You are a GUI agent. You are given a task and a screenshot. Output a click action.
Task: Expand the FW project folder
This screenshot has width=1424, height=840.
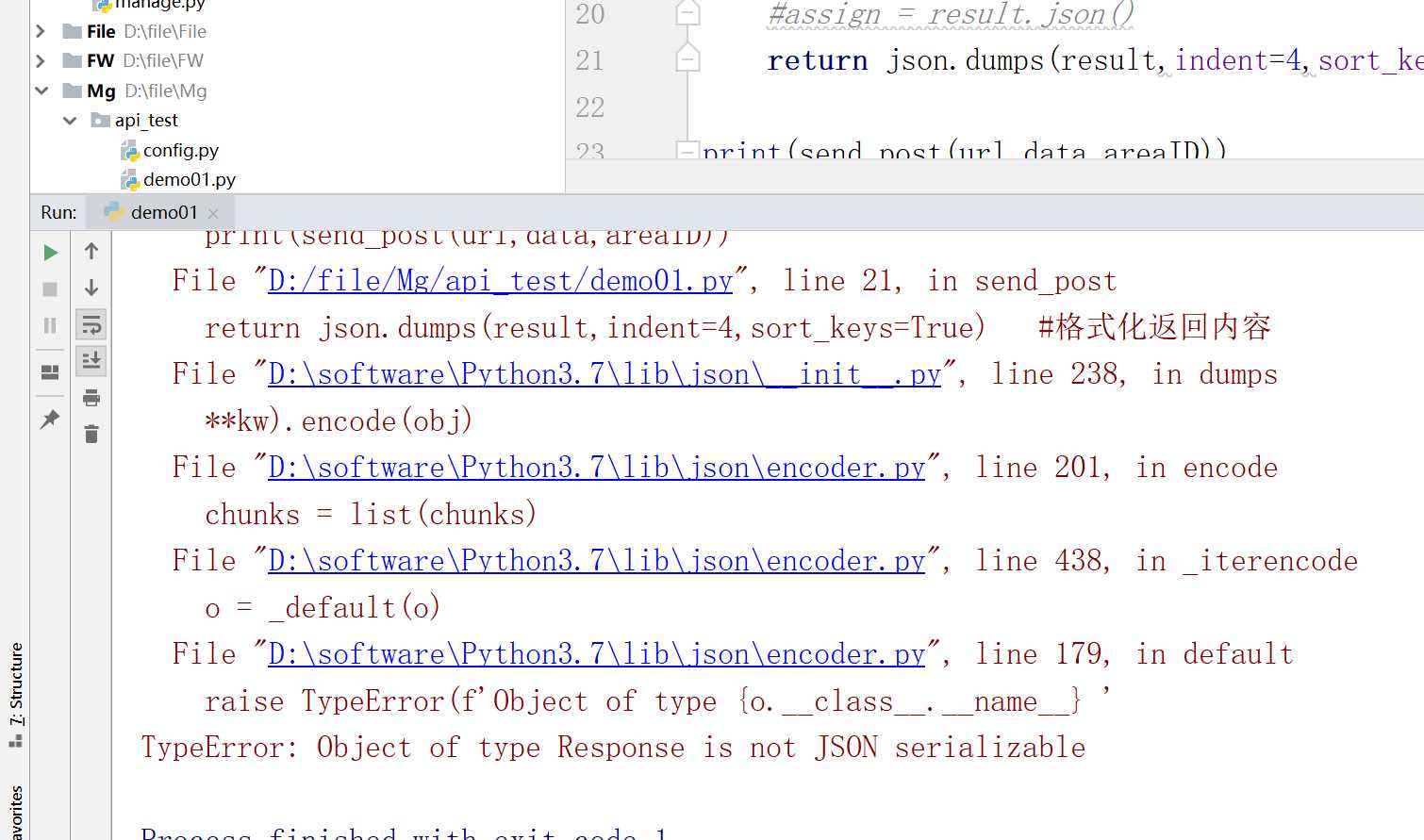tap(41, 60)
